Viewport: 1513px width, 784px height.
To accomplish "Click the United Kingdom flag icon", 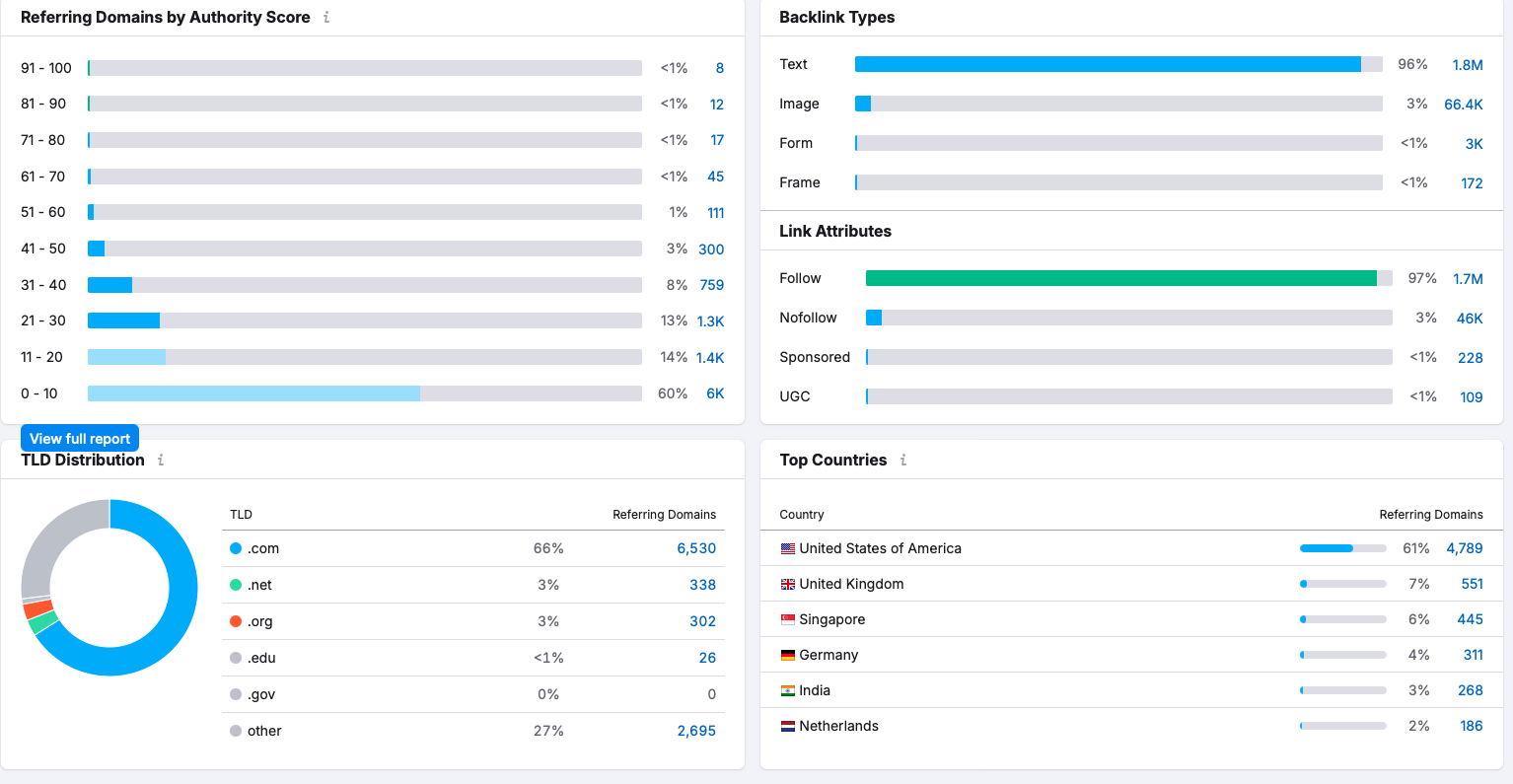I will pos(786,583).
